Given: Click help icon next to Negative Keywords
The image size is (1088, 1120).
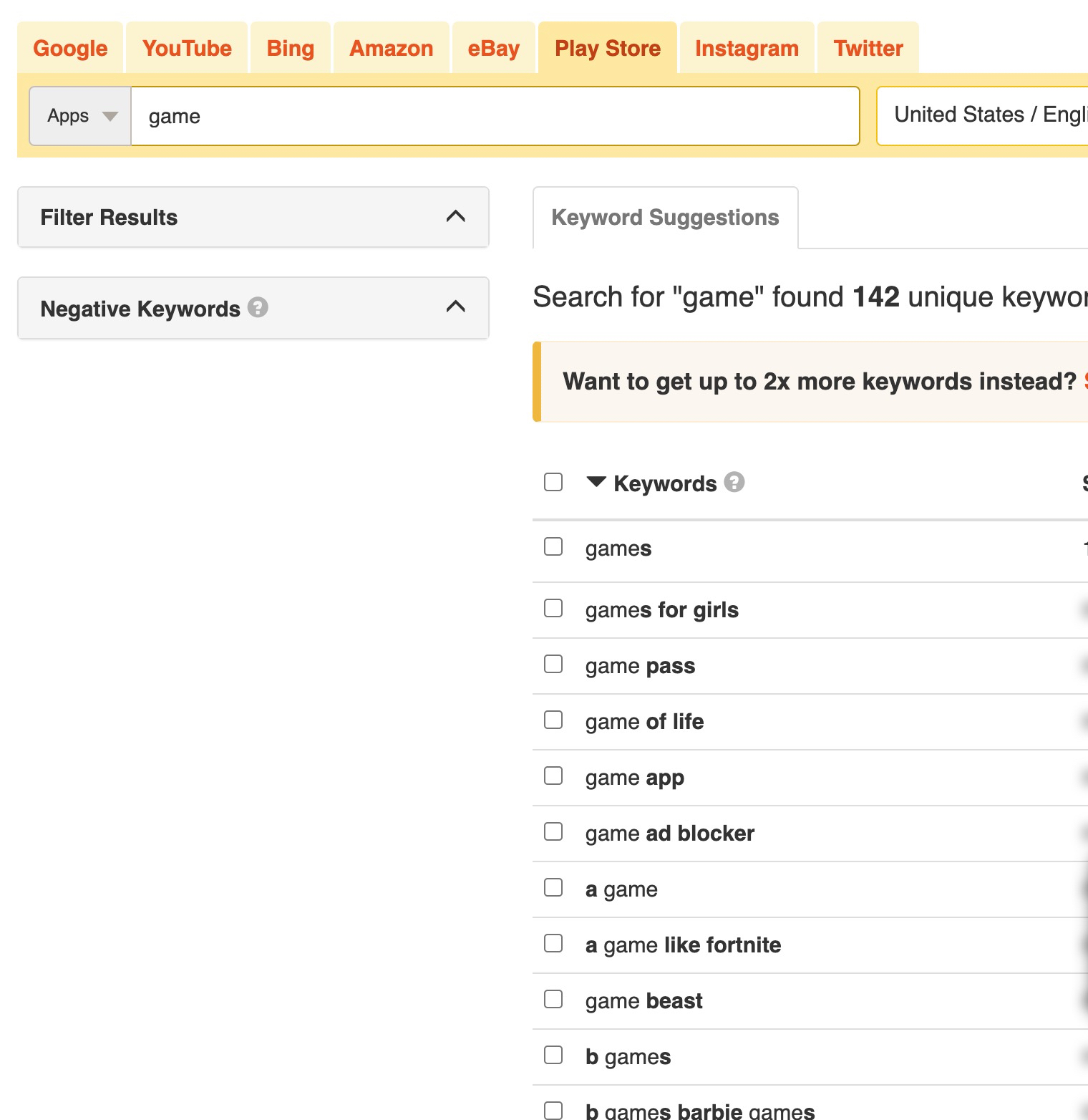Looking at the screenshot, I should (x=258, y=307).
